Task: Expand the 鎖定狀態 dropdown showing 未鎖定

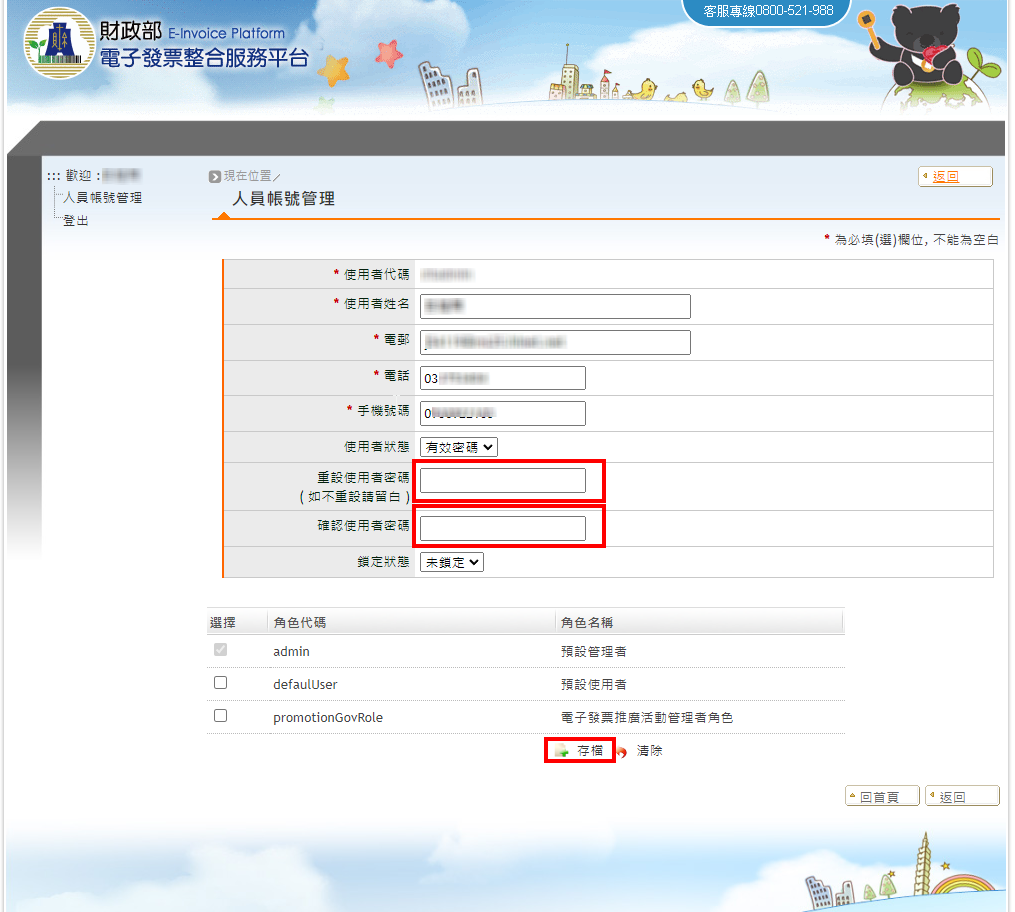Action: click(452, 562)
